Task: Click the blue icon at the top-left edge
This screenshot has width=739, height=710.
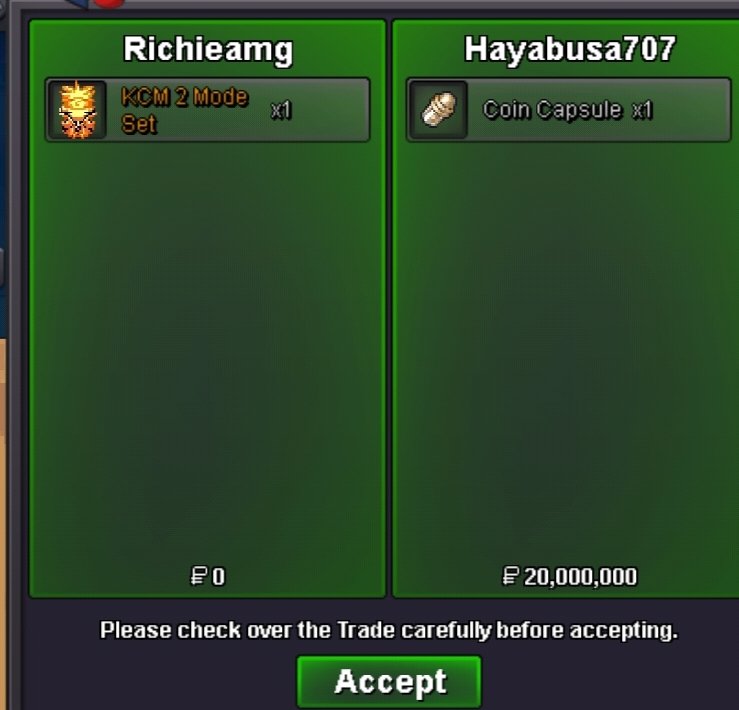Action: coord(78,3)
